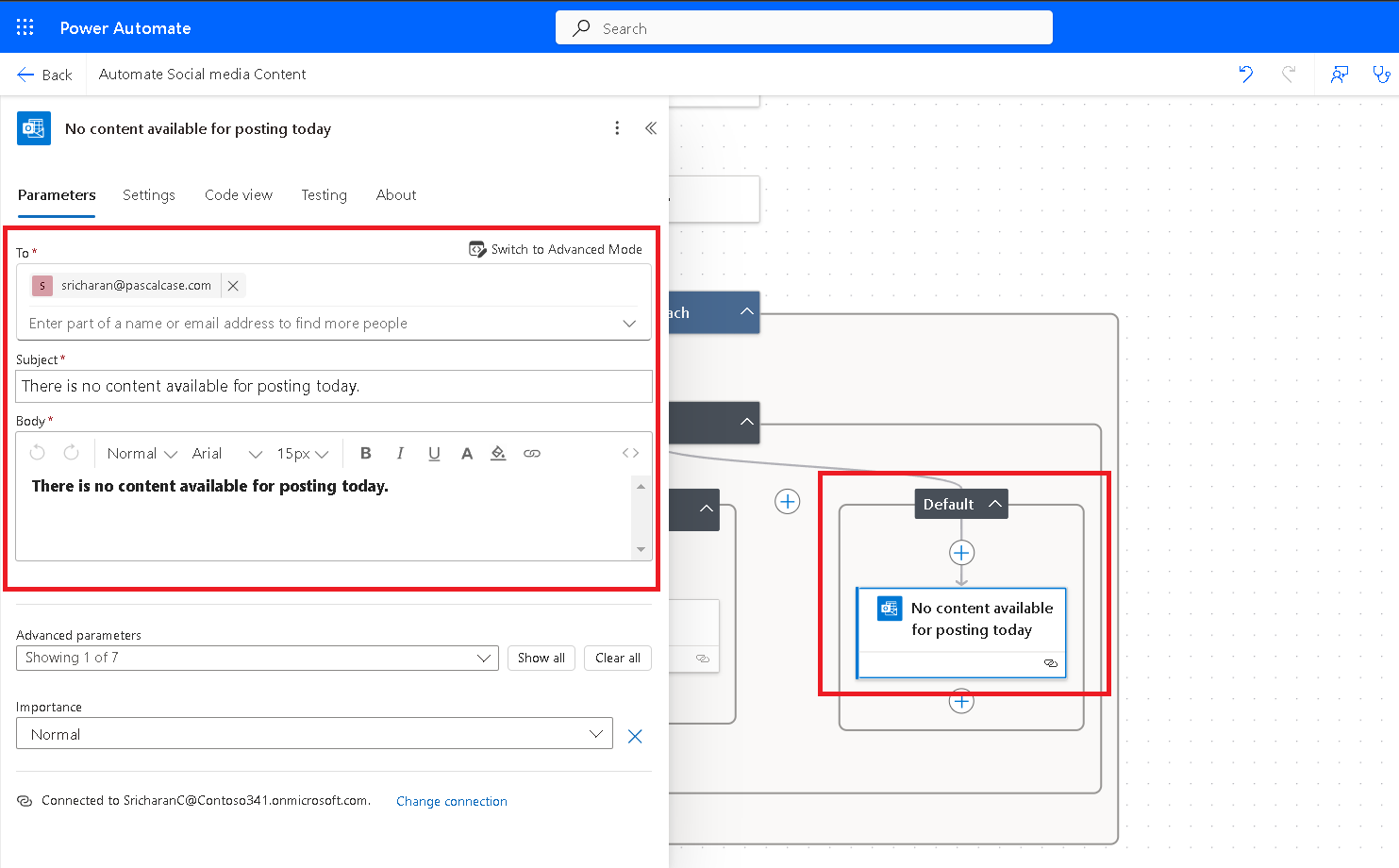Remove the Importance parameter with X

click(635, 736)
